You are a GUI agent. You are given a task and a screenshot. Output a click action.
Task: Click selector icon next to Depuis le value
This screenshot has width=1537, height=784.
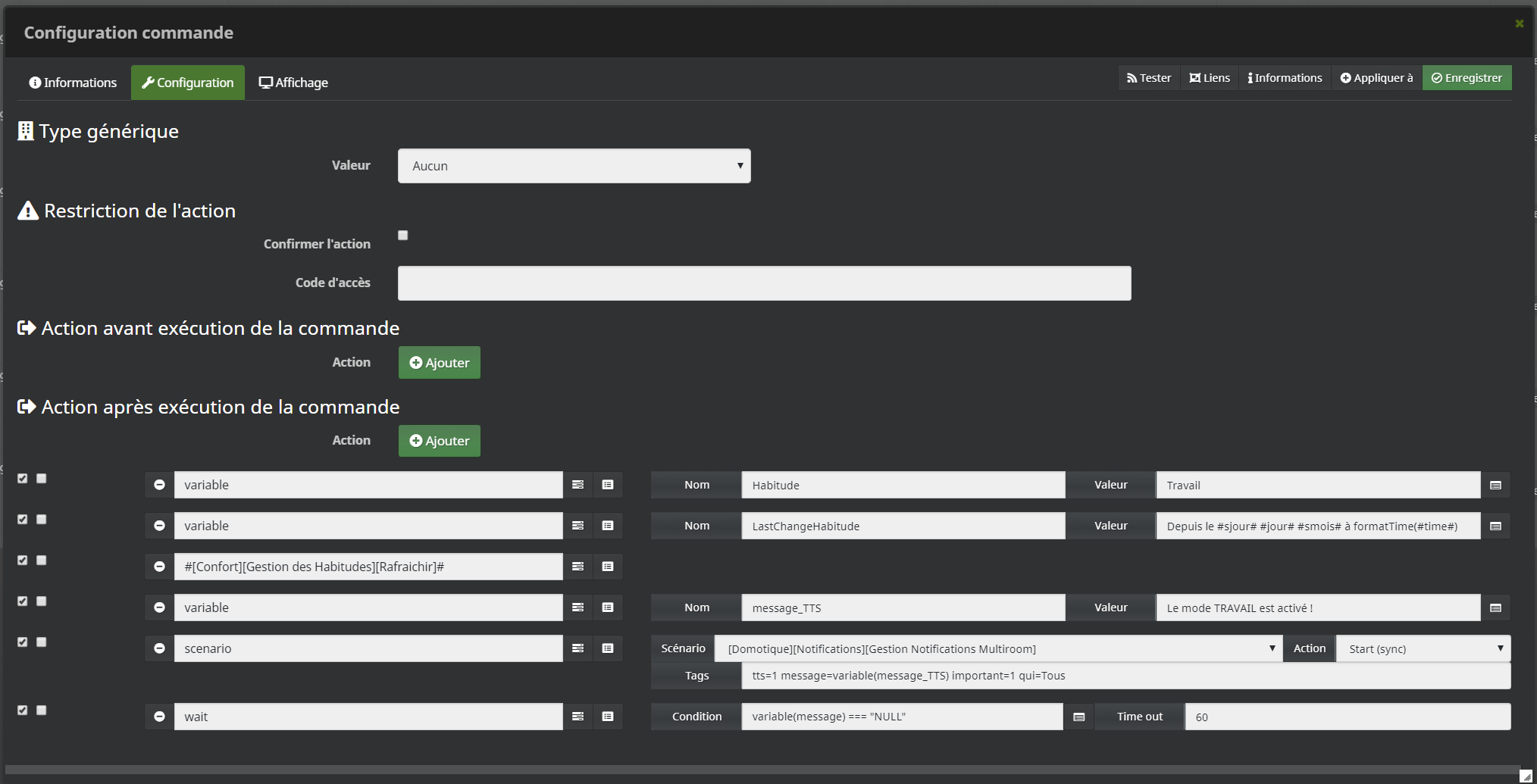click(x=1495, y=526)
